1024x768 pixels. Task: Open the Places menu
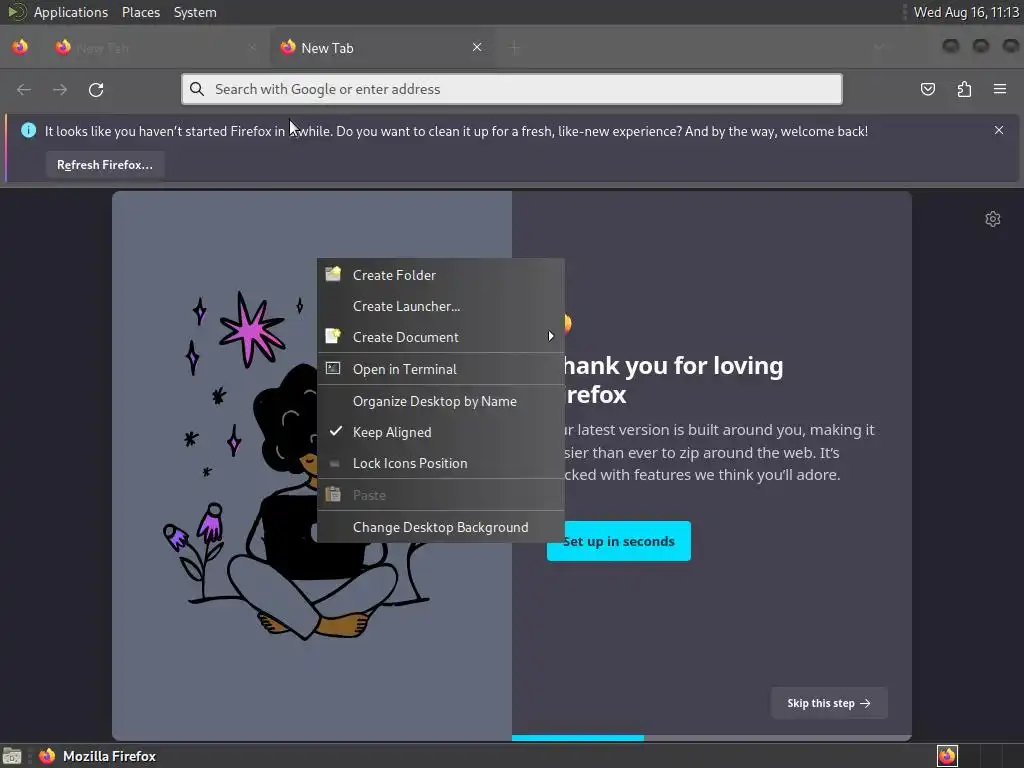[x=140, y=12]
